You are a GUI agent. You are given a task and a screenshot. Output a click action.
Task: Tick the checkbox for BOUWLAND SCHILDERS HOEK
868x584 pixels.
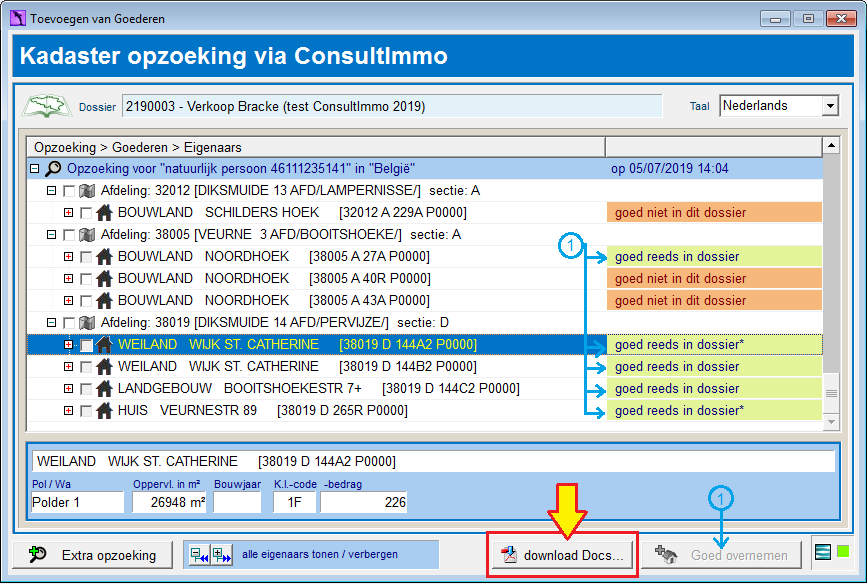(x=86, y=213)
